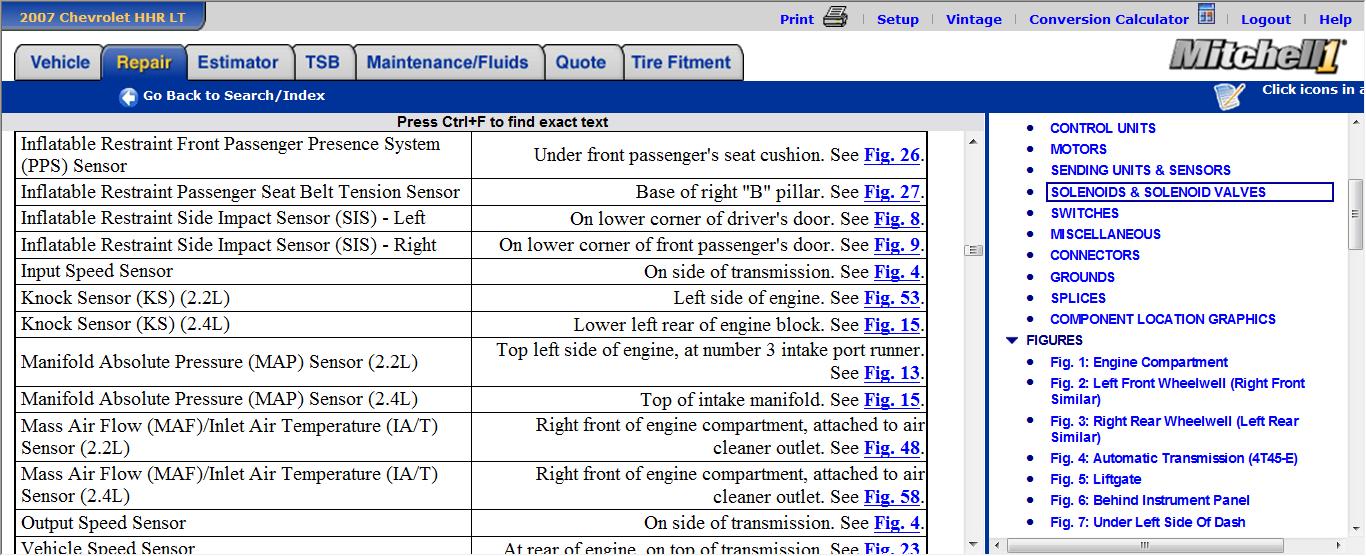Open the Fig. 26 link
The height and width of the screenshot is (556, 1366).
click(x=892, y=155)
